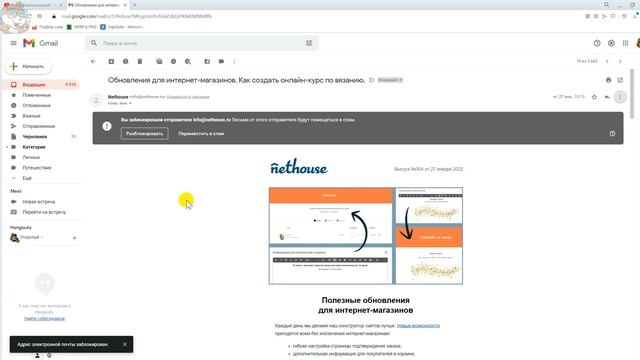Start a Новая встреча in Meet
This screenshot has width=640, height=360.
click(x=38, y=202)
